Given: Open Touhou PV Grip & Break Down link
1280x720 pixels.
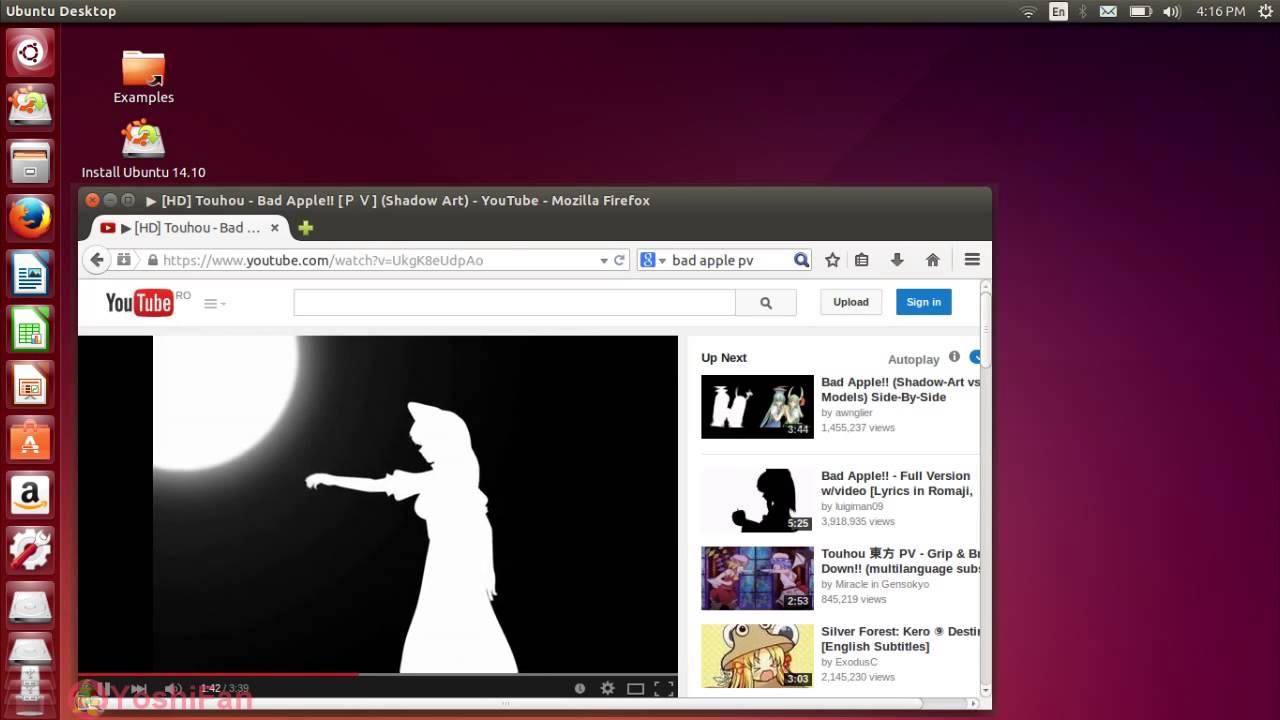Looking at the screenshot, I should 900,561.
